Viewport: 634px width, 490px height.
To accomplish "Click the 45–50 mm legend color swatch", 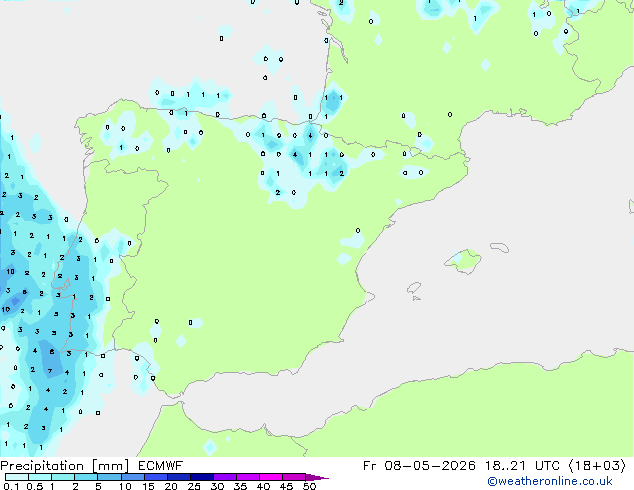I will (294, 477).
